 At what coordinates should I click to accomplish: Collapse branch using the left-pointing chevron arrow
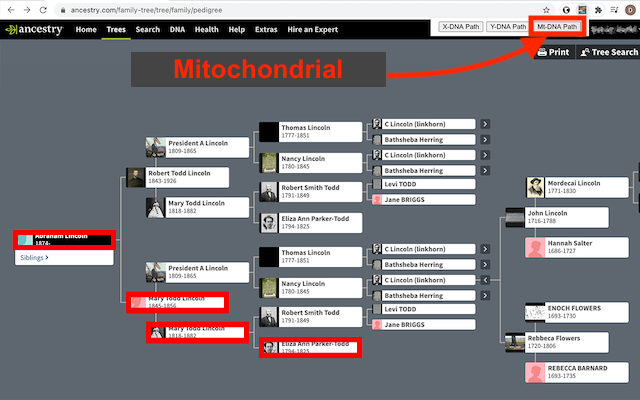coord(485,280)
